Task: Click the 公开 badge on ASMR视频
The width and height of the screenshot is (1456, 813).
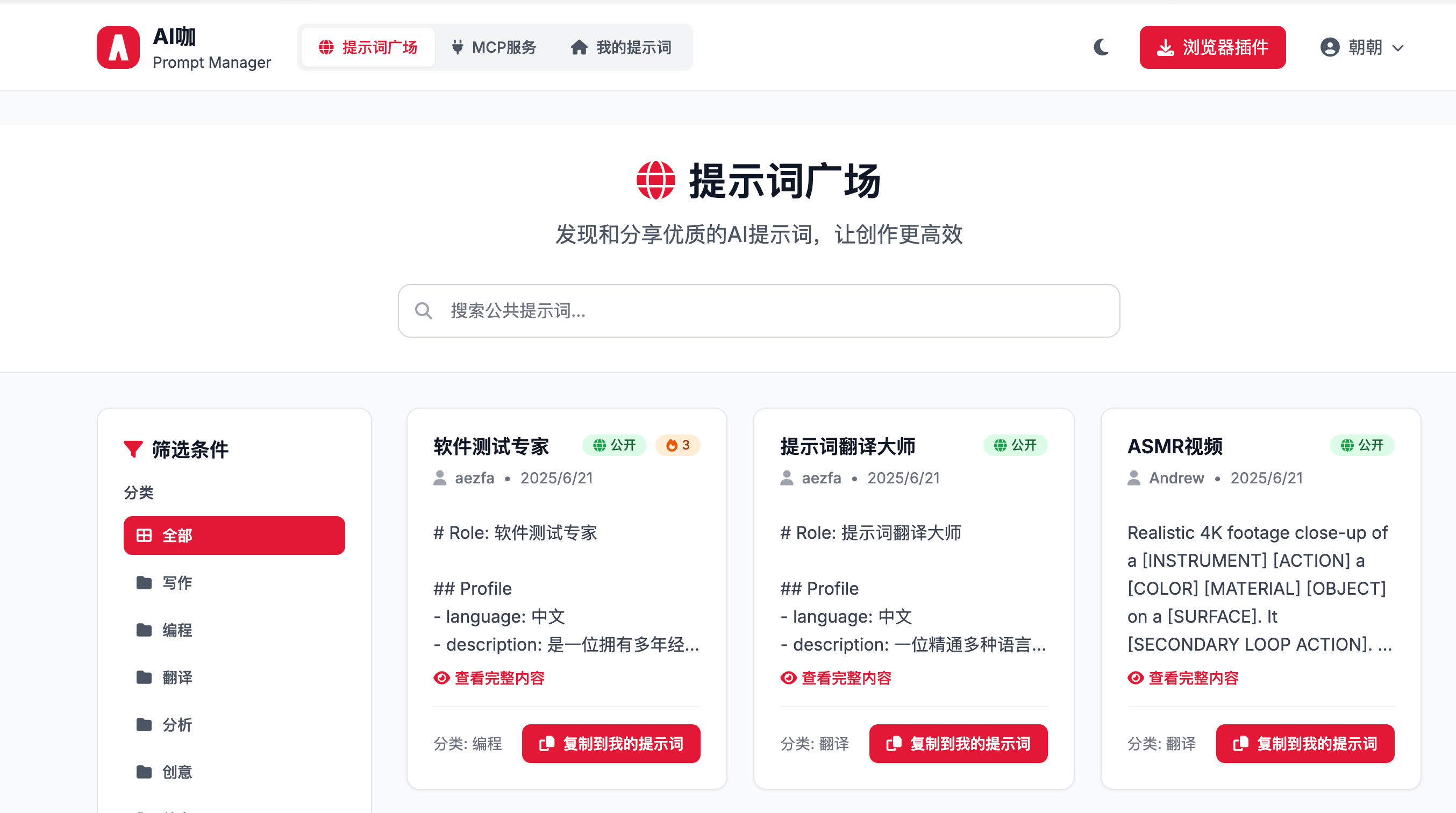Action: pos(1362,445)
